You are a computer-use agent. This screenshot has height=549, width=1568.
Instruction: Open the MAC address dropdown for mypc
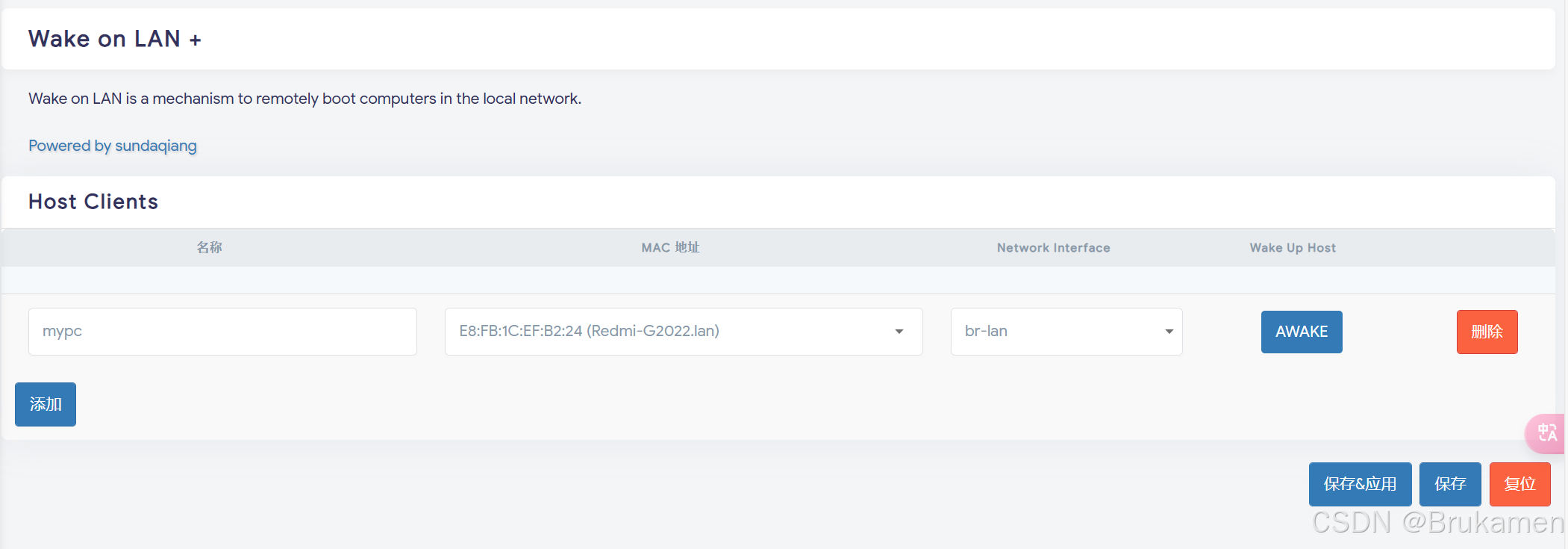pyautogui.click(x=683, y=331)
